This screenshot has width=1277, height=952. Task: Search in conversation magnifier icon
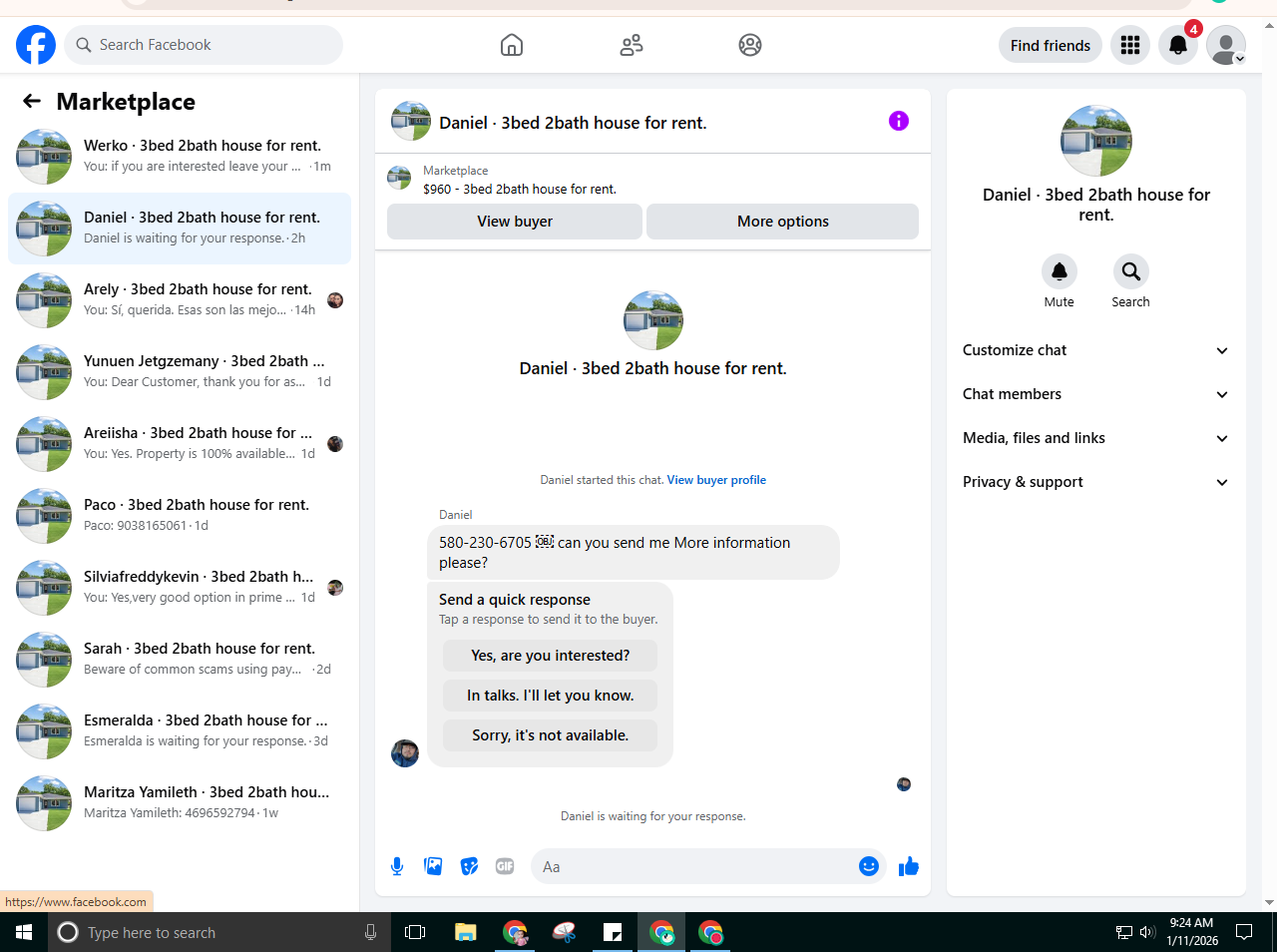tap(1131, 271)
